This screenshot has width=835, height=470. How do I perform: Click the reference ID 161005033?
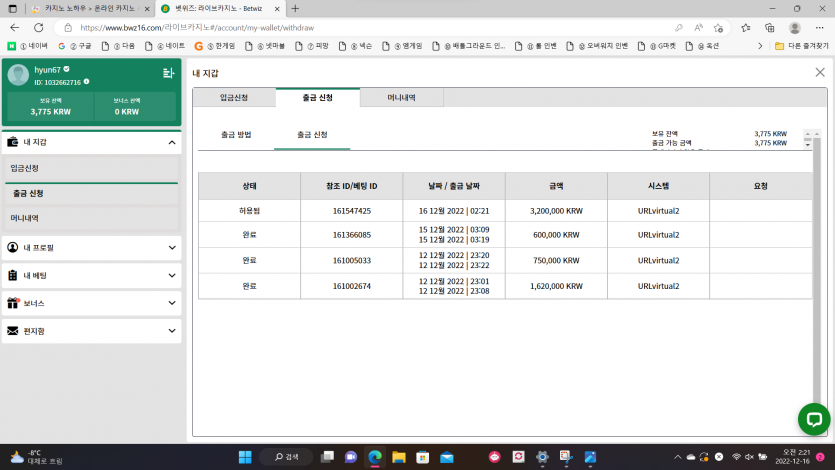tap(351, 260)
